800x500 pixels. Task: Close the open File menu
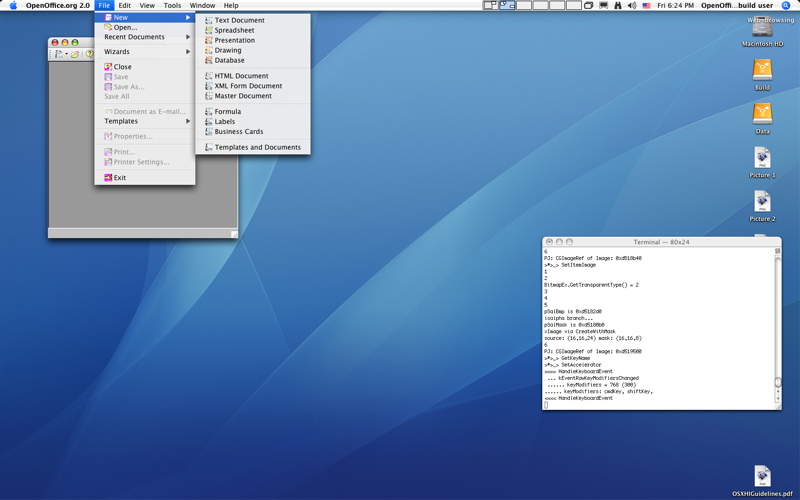[x=104, y=6]
